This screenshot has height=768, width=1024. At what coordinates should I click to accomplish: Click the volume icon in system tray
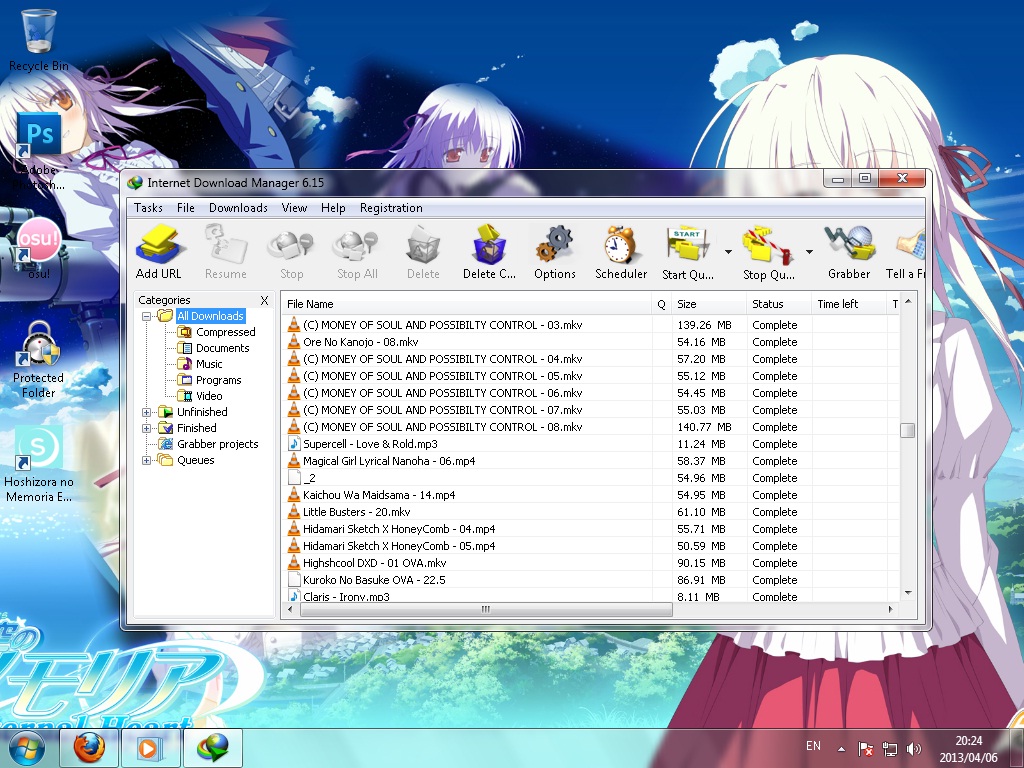tap(914, 749)
